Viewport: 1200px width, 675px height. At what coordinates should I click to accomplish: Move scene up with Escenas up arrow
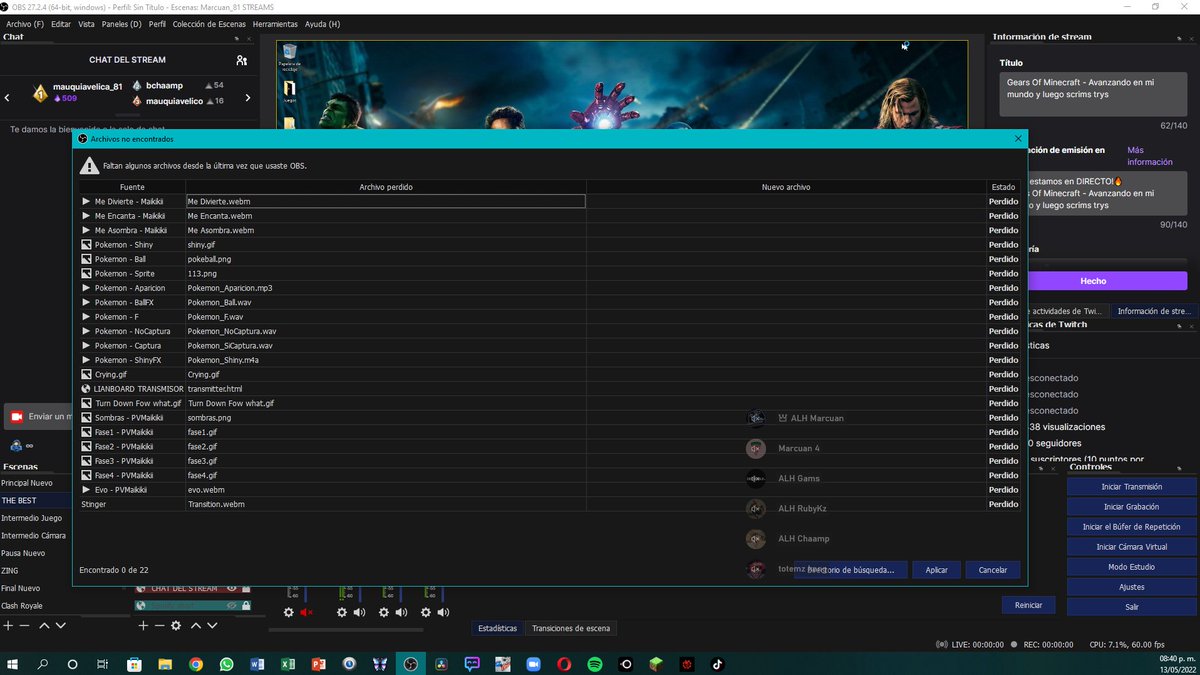click(44, 625)
